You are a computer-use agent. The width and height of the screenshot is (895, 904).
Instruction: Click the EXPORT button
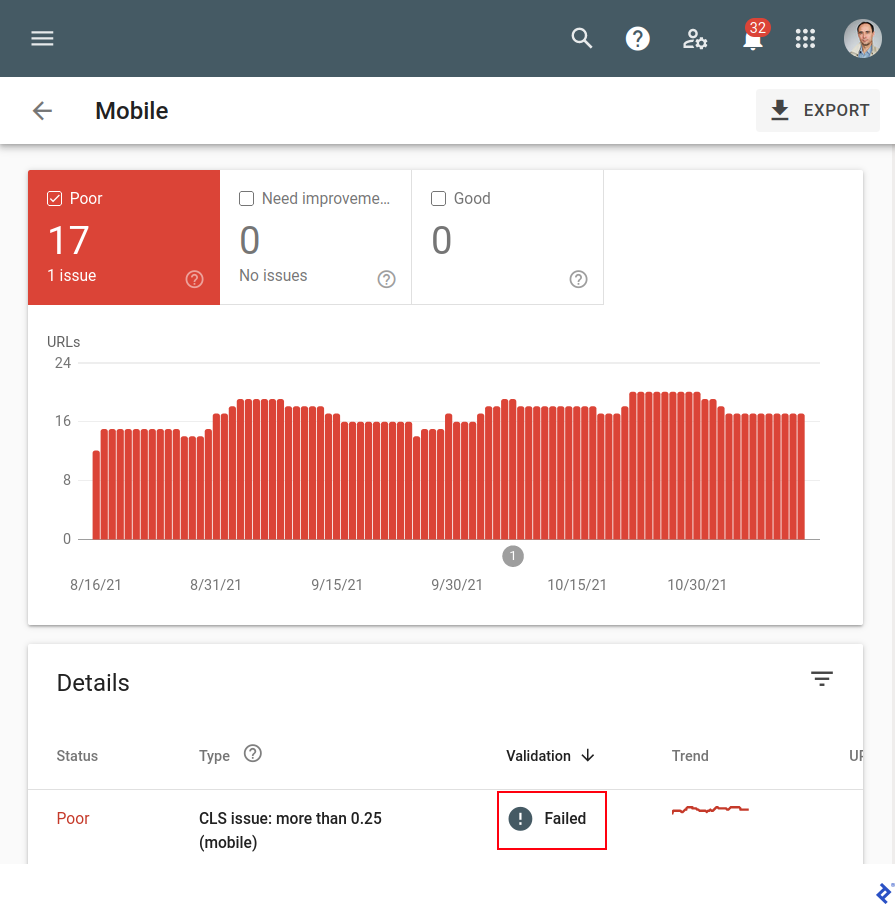818,110
